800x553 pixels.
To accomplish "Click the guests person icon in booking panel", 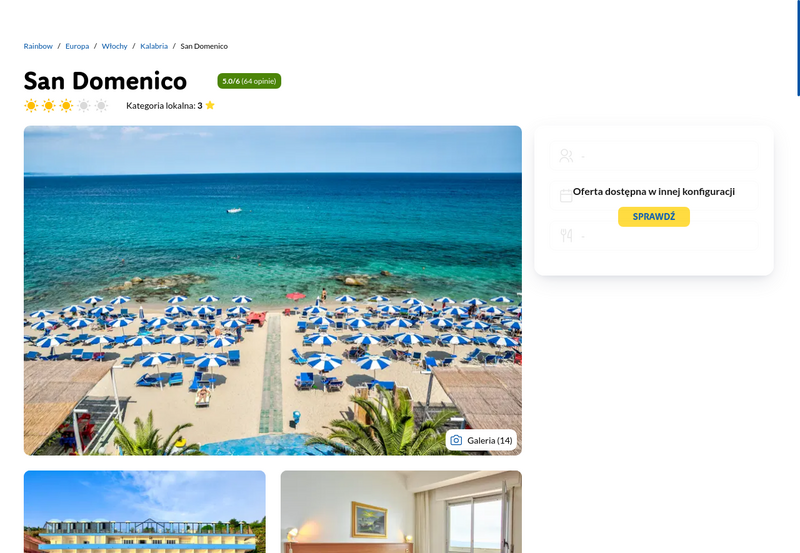I will (566, 156).
